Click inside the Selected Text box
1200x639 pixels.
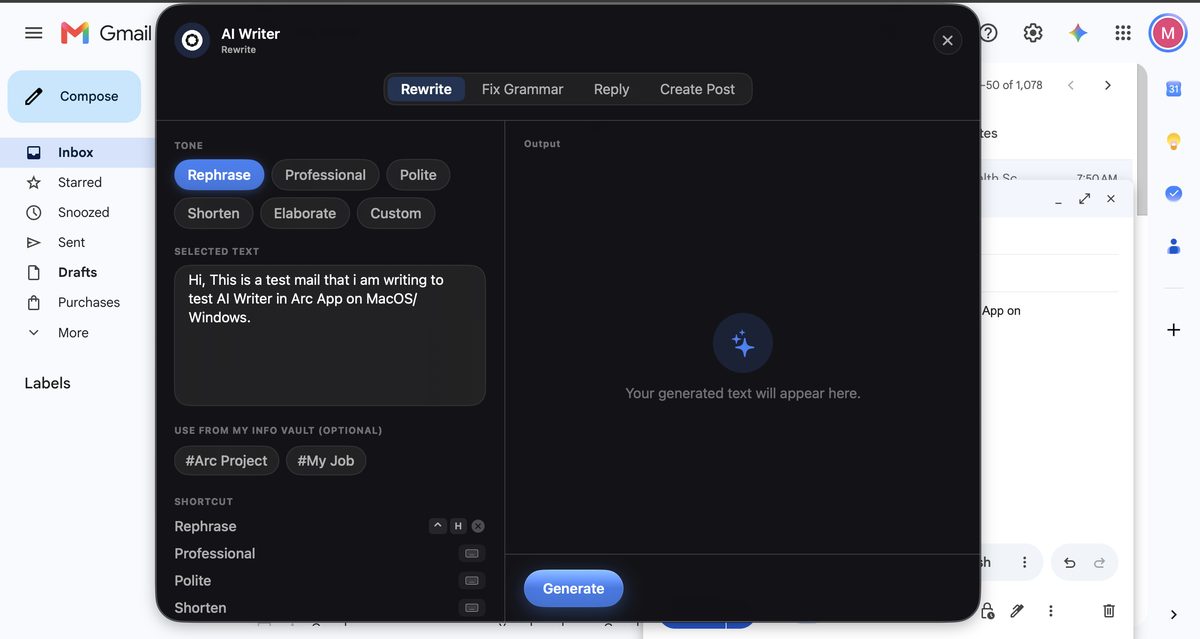tap(330, 335)
